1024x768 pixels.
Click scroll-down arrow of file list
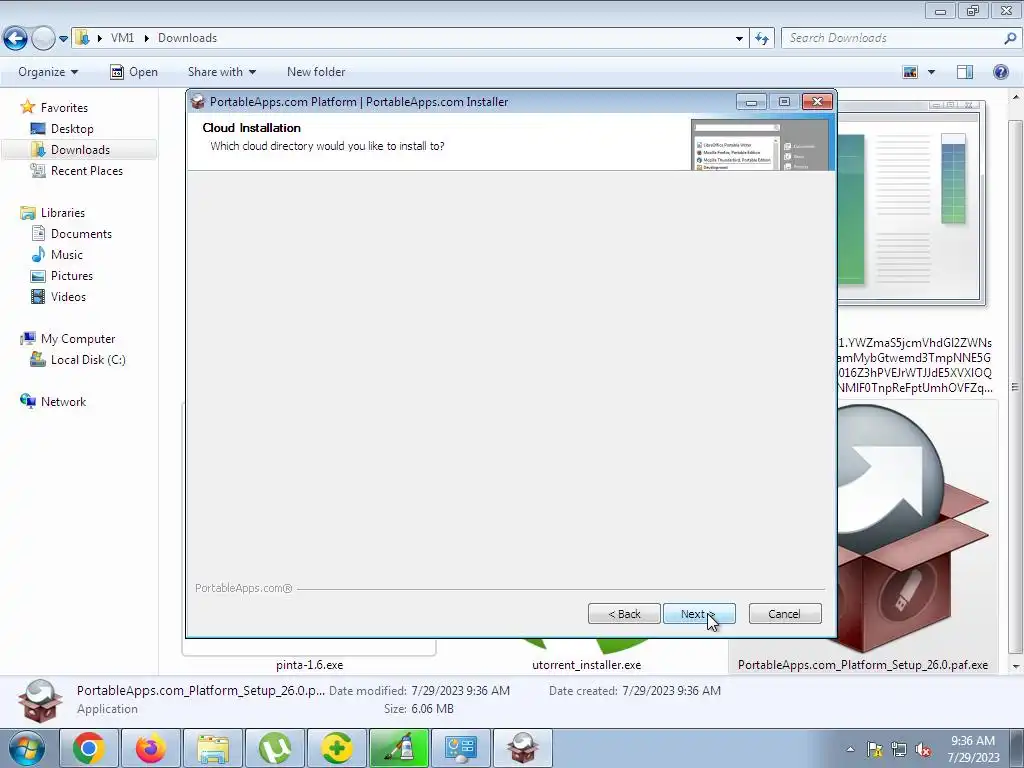[1016, 667]
